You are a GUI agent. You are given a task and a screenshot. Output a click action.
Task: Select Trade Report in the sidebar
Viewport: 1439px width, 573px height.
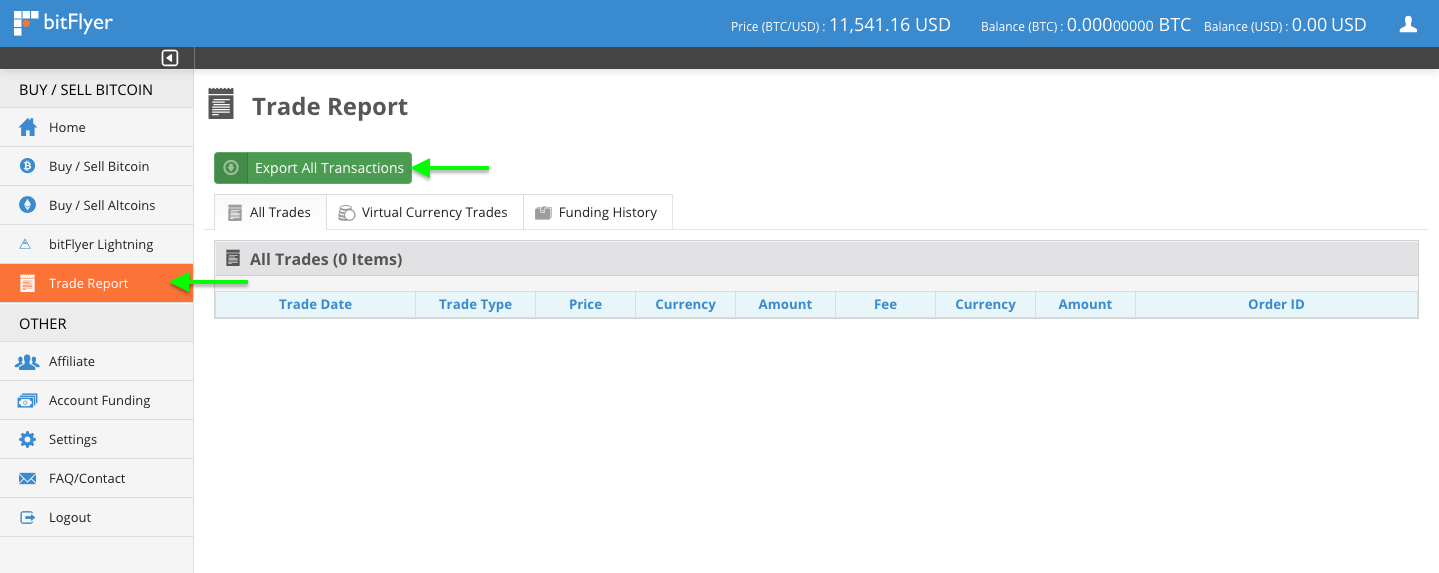(96, 283)
